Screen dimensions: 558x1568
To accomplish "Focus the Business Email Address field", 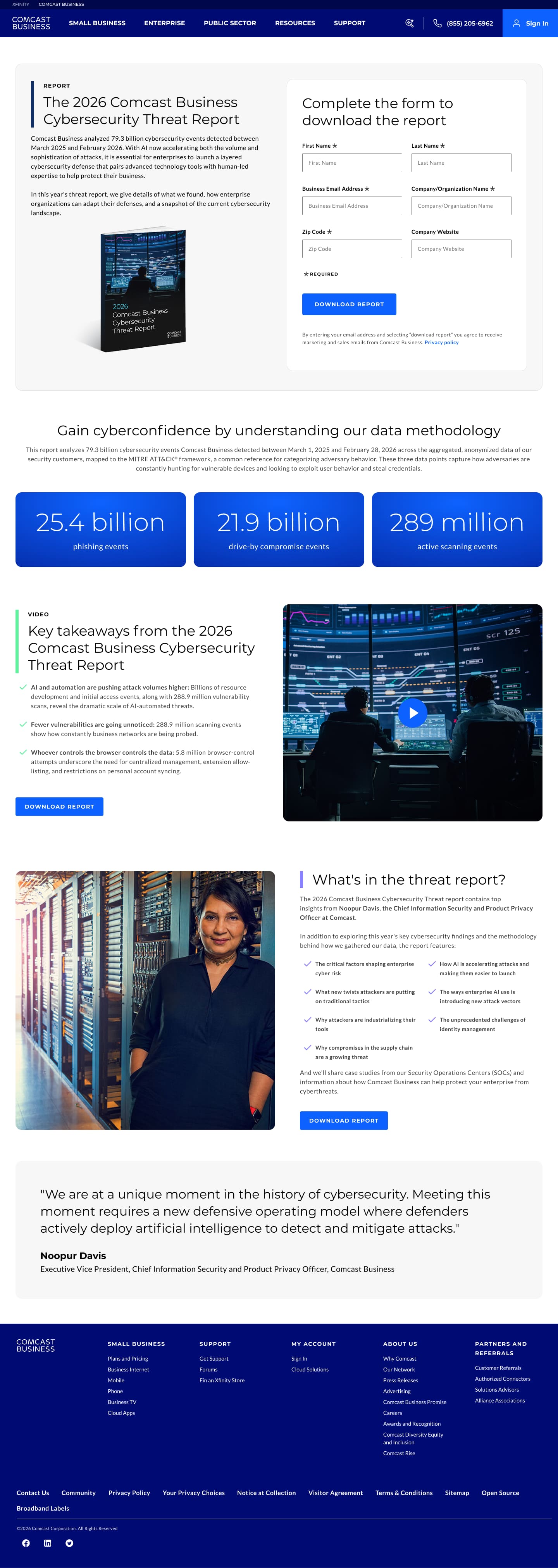I will click(352, 206).
